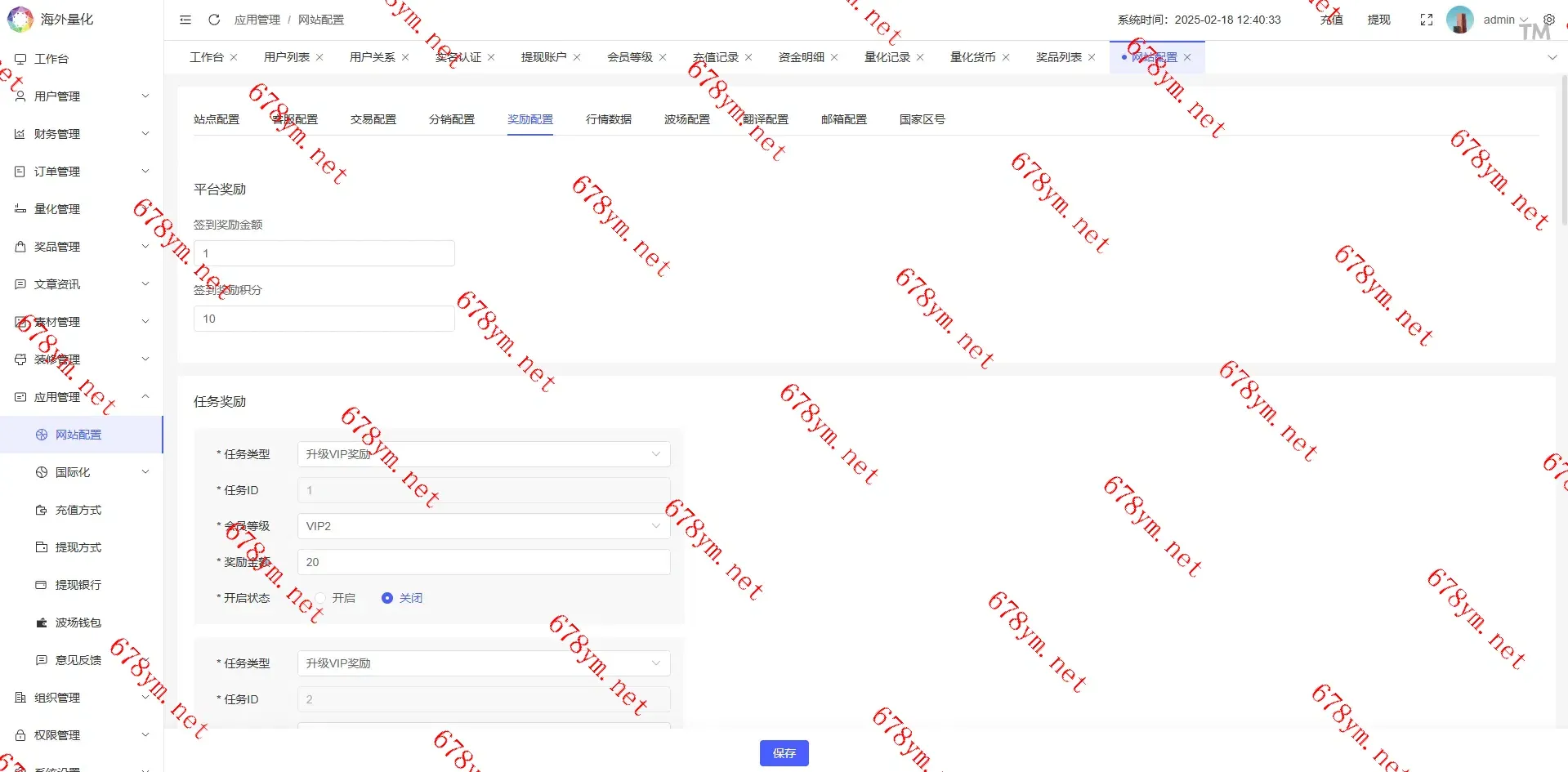Click the 签到奖励金额 input field
The image size is (1568, 772).
tap(324, 253)
